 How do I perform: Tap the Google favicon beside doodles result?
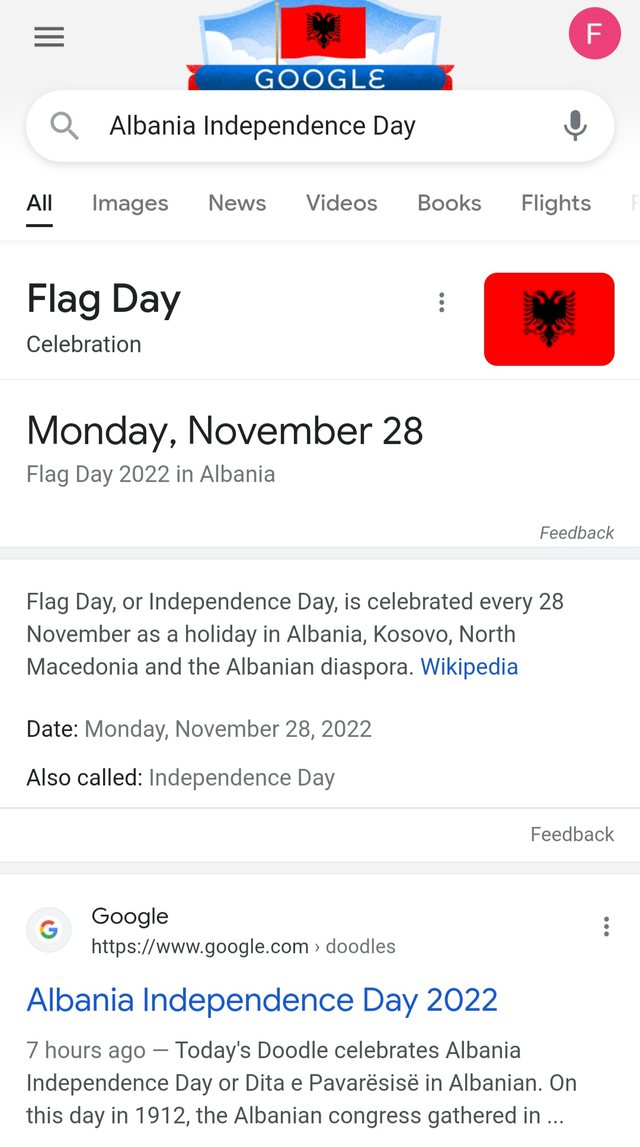click(49, 930)
